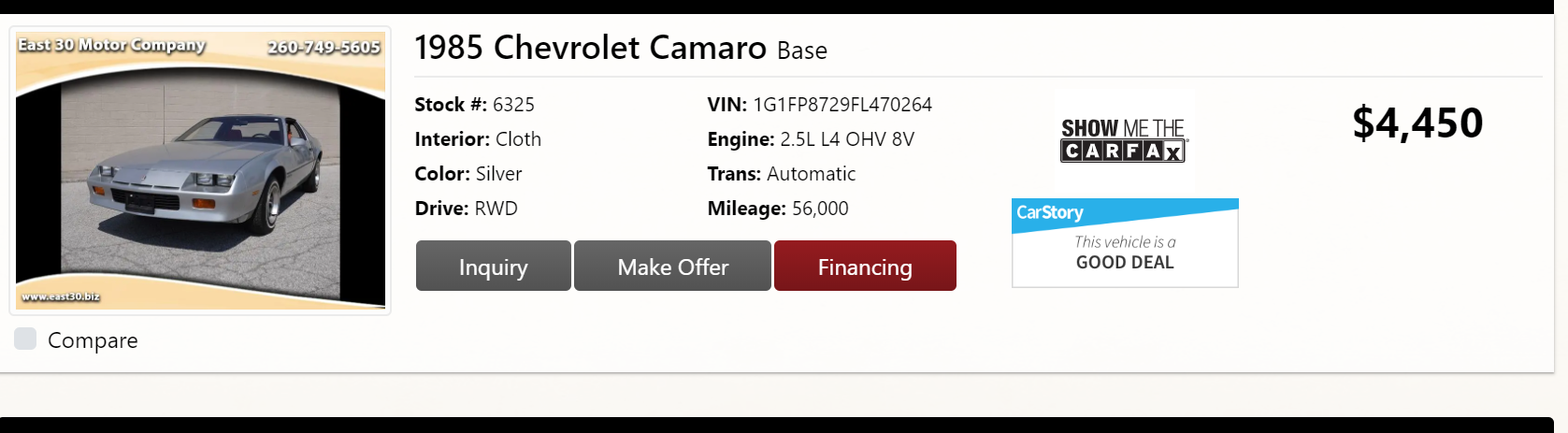Enable the Compare checkbox

click(25, 339)
